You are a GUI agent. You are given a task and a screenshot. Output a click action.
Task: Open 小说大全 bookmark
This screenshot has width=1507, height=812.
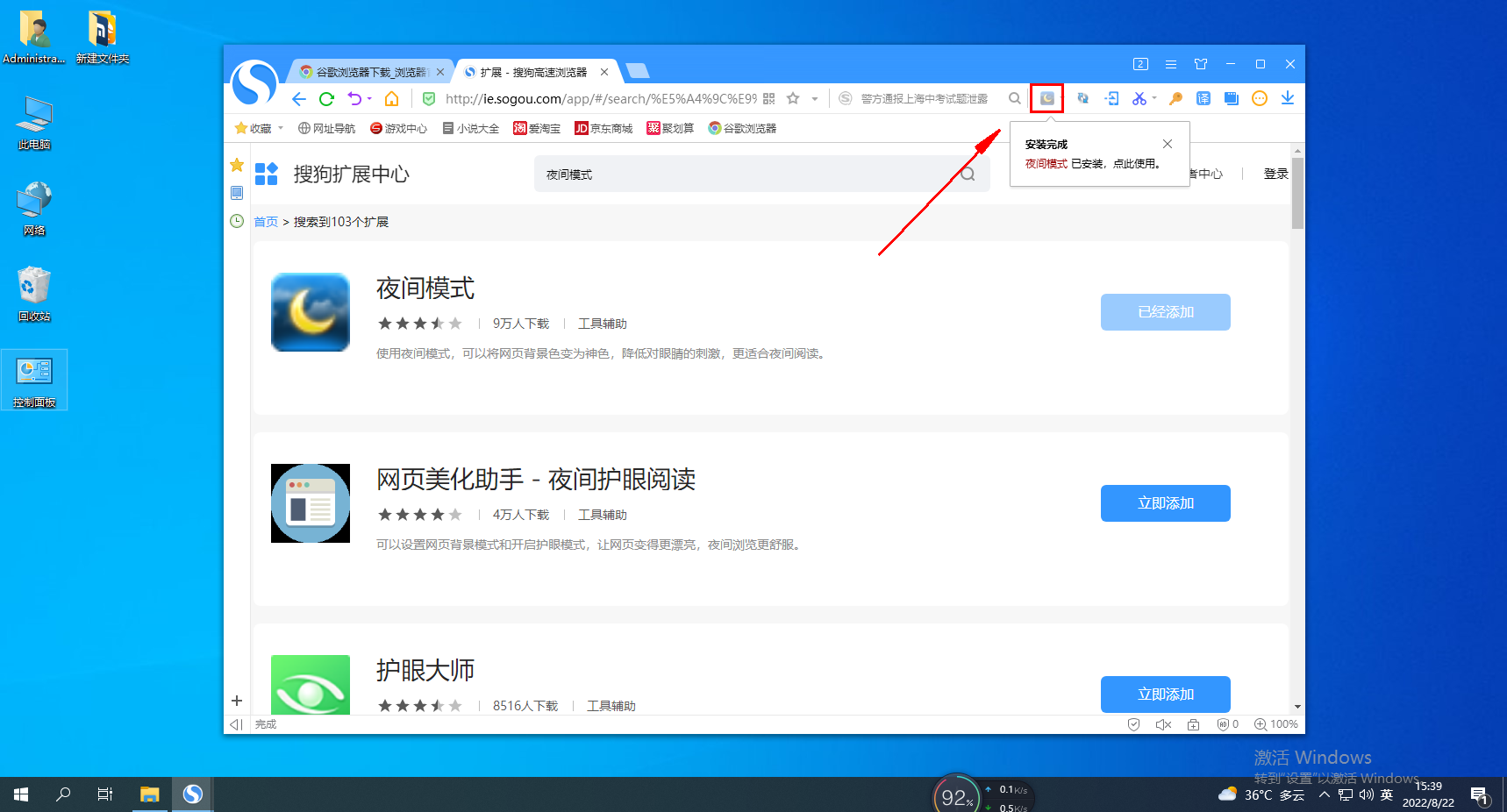tap(471, 128)
